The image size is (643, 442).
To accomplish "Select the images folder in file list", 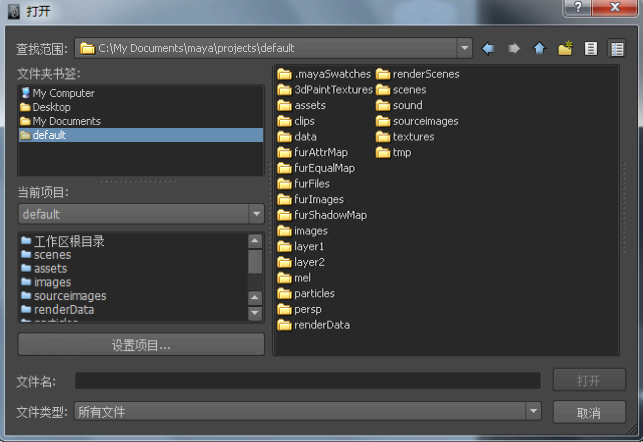I will 303,231.
